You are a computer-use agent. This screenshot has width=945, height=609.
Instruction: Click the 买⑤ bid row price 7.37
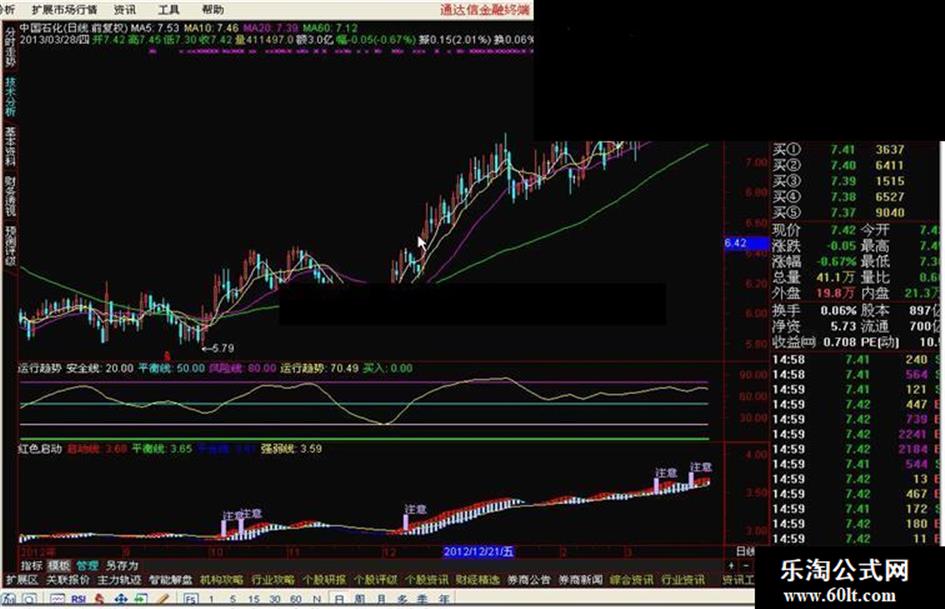[843, 212]
